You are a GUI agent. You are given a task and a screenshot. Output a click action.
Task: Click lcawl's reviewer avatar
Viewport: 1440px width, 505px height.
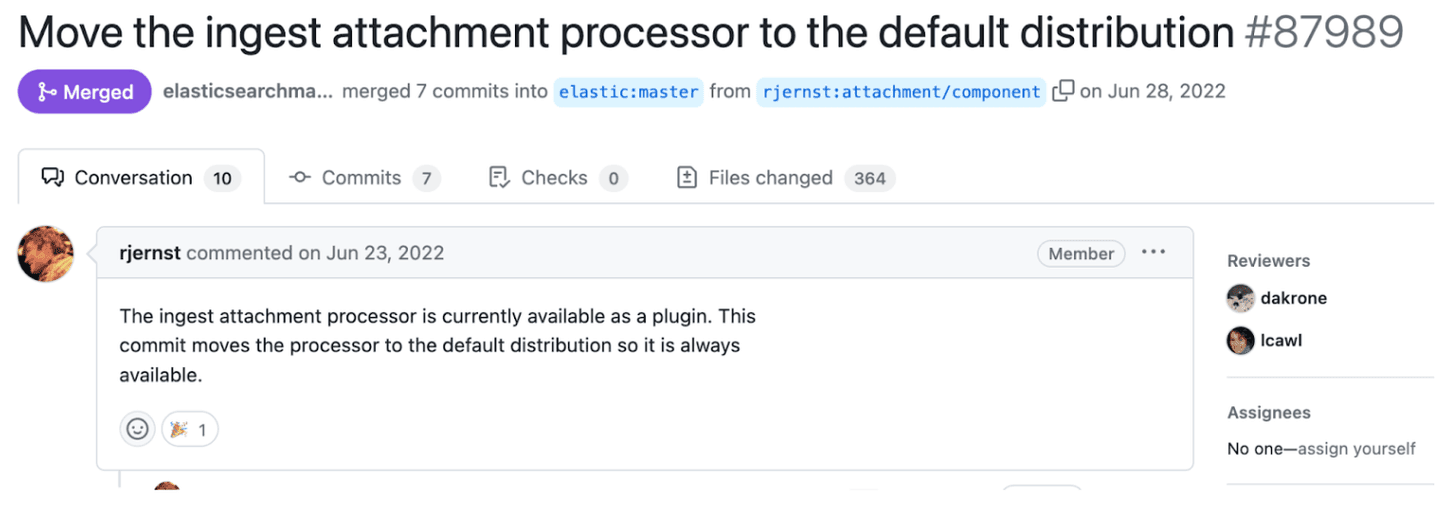(1240, 340)
